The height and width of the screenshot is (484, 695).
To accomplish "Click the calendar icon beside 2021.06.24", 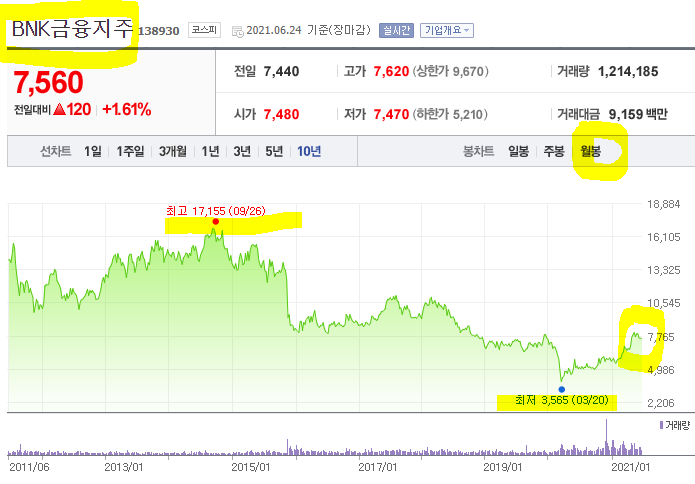I will (238, 31).
